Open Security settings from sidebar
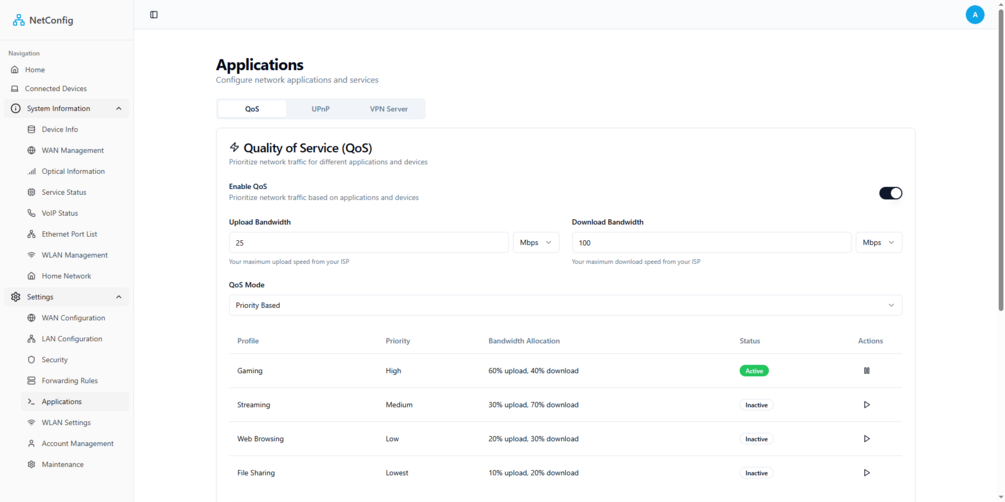Image resolution: width=1005 pixels, height=502 pixels. click(x=55, y=360)
